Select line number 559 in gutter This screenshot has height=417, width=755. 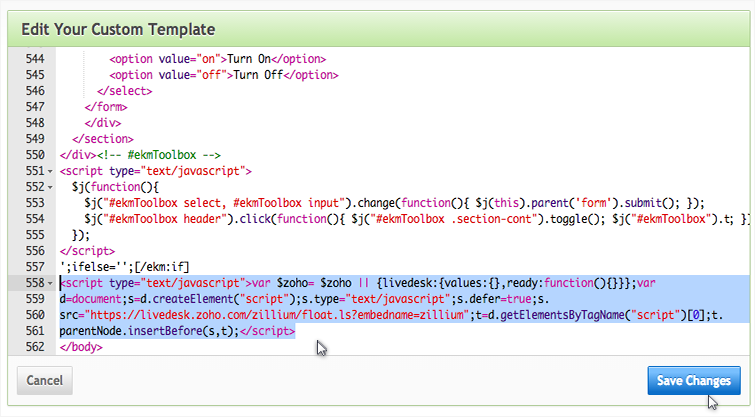[35, 299]
